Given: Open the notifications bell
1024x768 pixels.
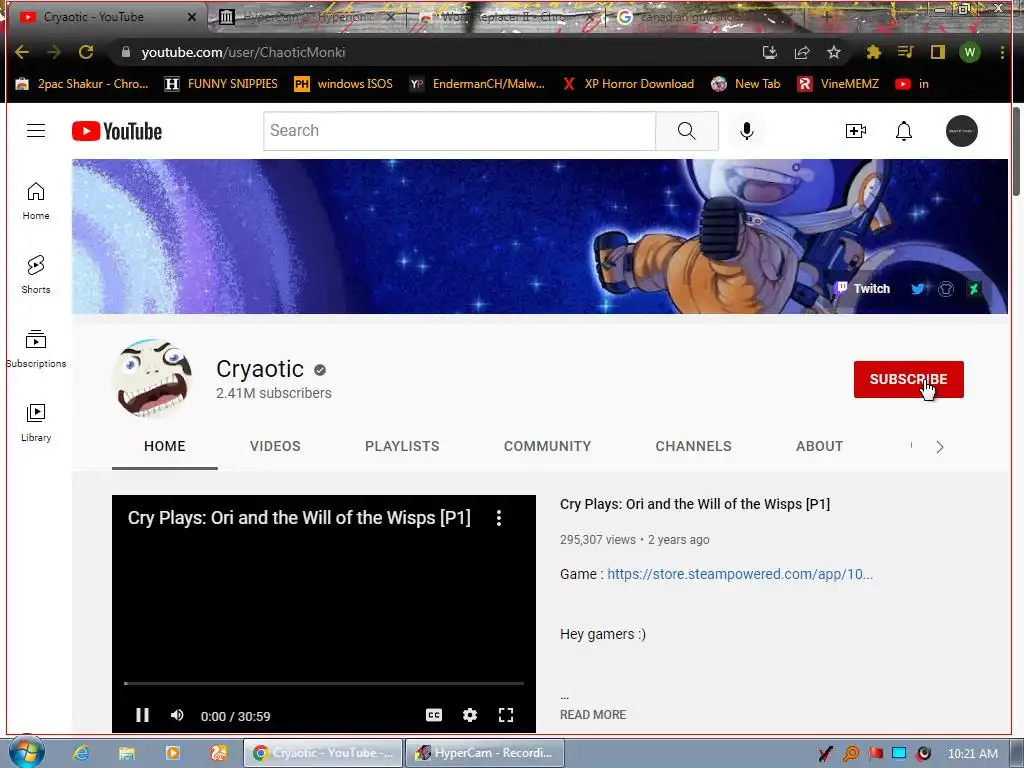Looking at the screenshot, I should click(904, 131).
